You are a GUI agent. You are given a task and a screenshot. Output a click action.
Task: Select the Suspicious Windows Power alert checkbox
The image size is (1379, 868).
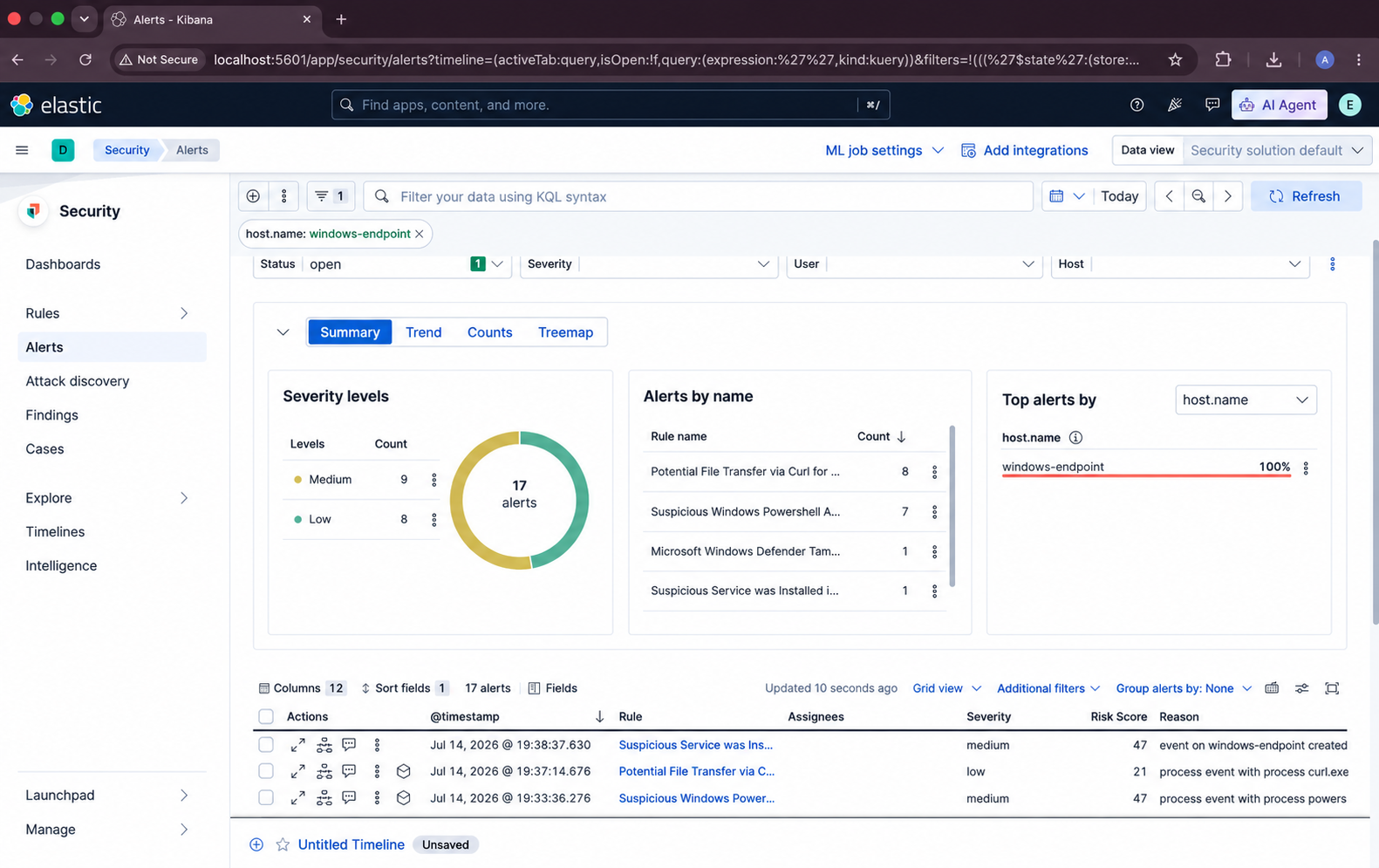(x=266, y=797)
